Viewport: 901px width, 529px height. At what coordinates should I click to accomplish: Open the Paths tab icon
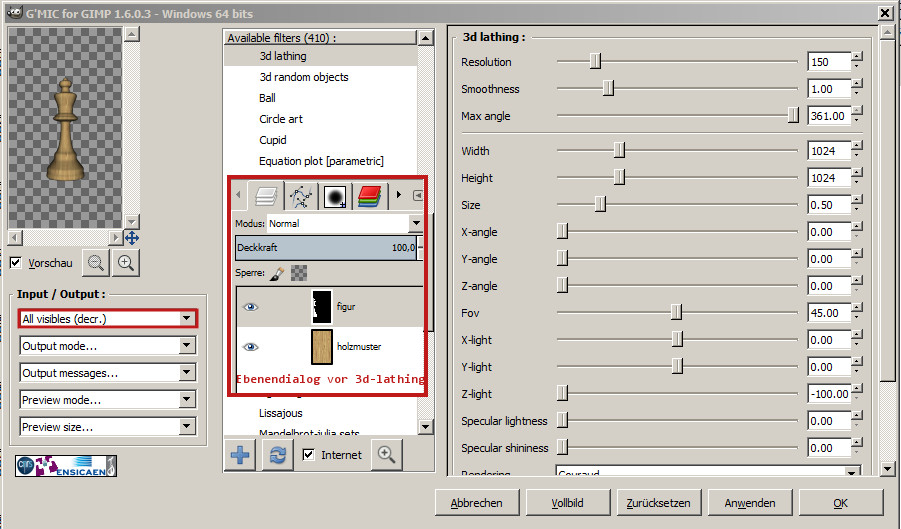pyautogui.click(x=300, y=196)
